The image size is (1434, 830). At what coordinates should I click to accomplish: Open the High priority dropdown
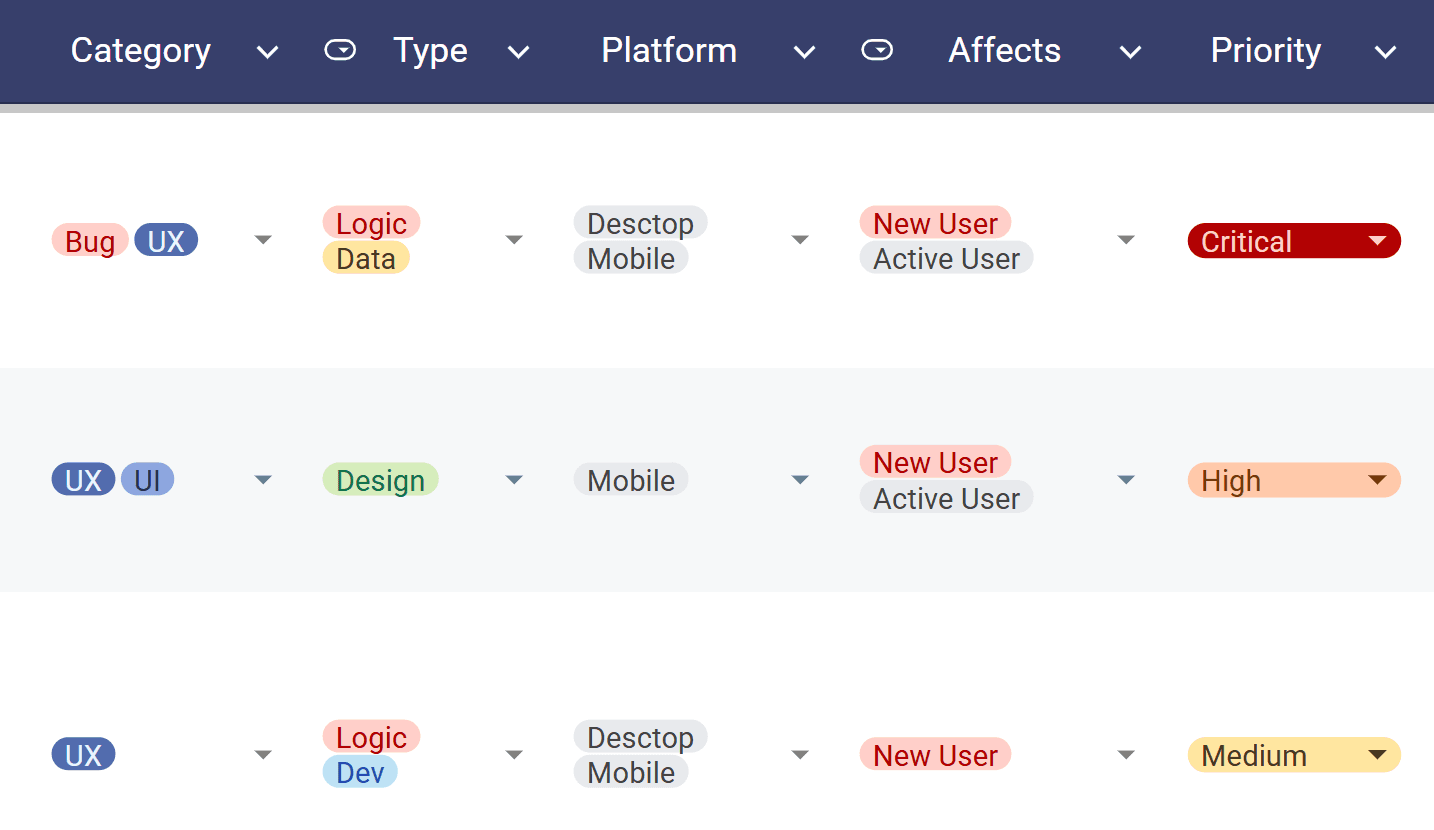coord(1377,480)
